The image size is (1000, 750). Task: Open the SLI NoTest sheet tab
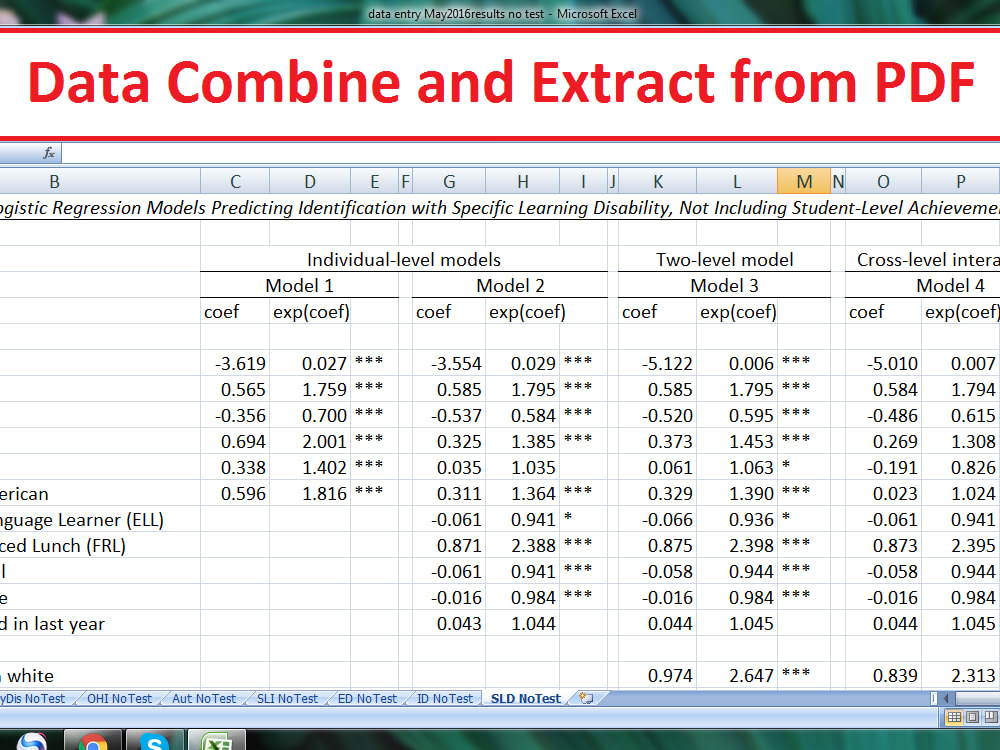tap(287, 698)
